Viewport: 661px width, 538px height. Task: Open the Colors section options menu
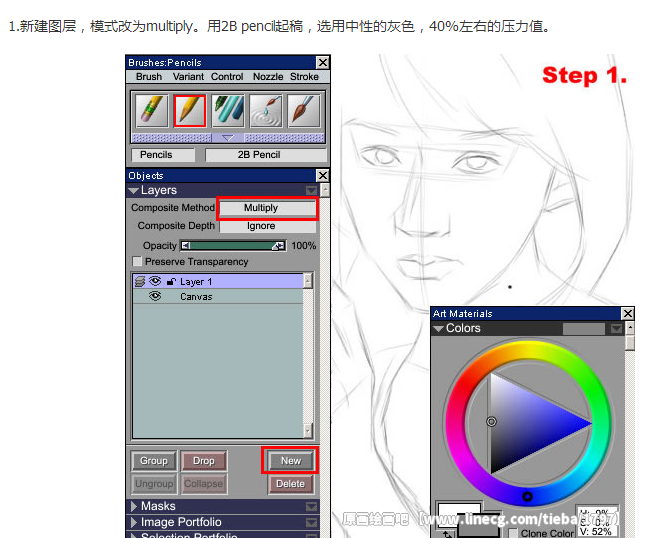(x=616, y=328)
